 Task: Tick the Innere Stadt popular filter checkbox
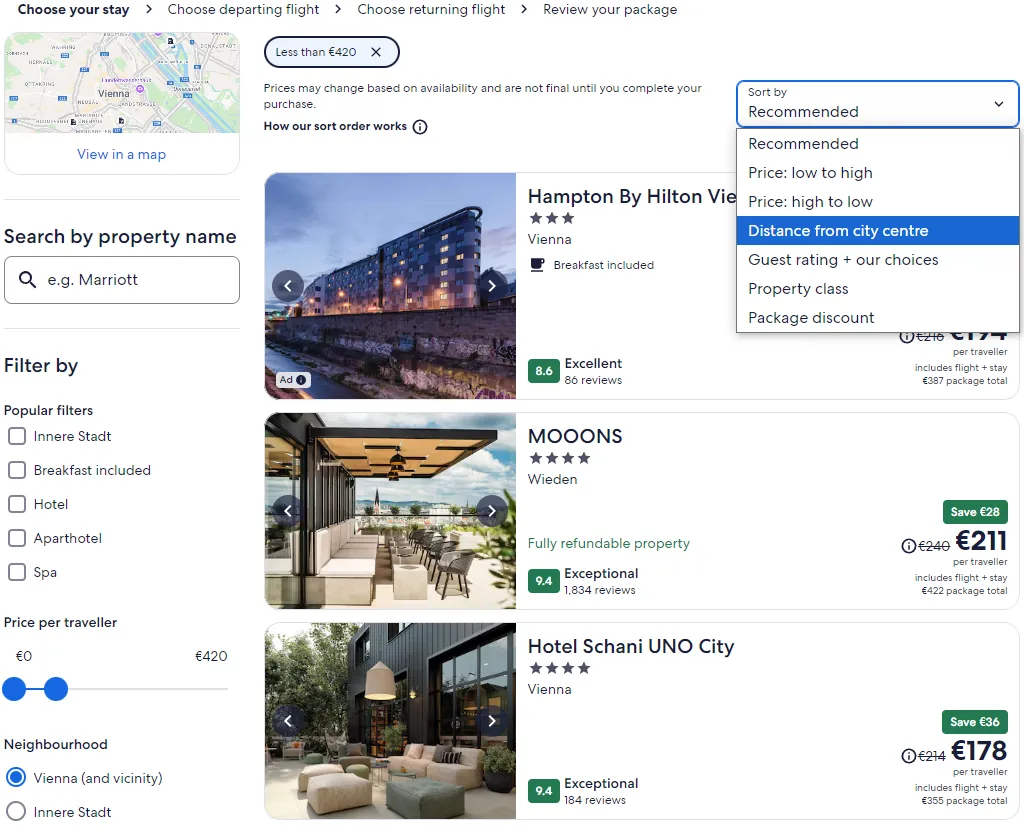click(x=17, y=436)
